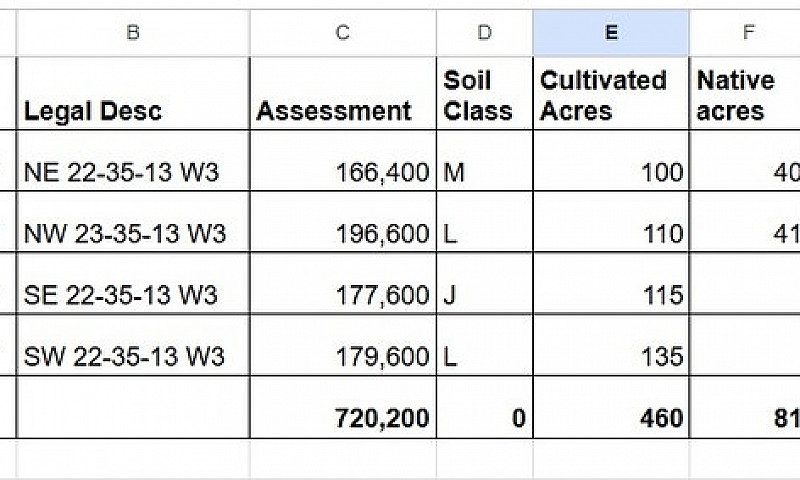The width and height of the screenshot is (800, 480).
Task: Select assessment total 720,200
Action: [343, 407]
